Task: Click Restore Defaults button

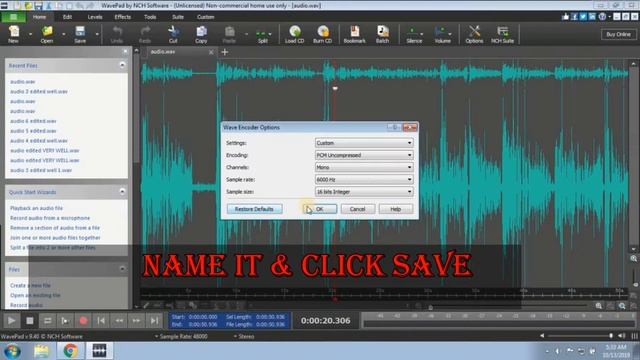Action: [254, 209]
